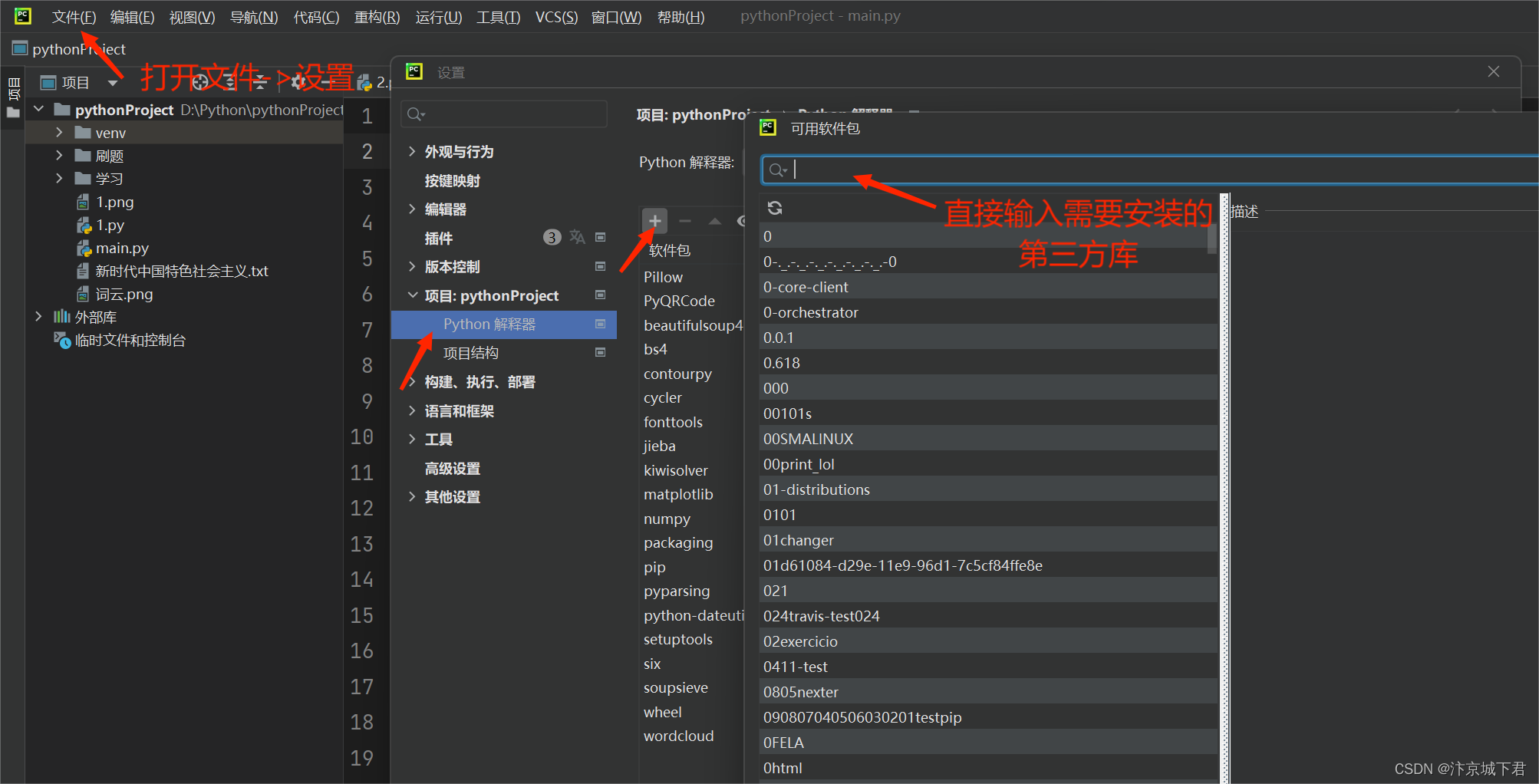Expand the 版本控制 settings section
The width and height of the screenshot is (1539, 784).
412,266
